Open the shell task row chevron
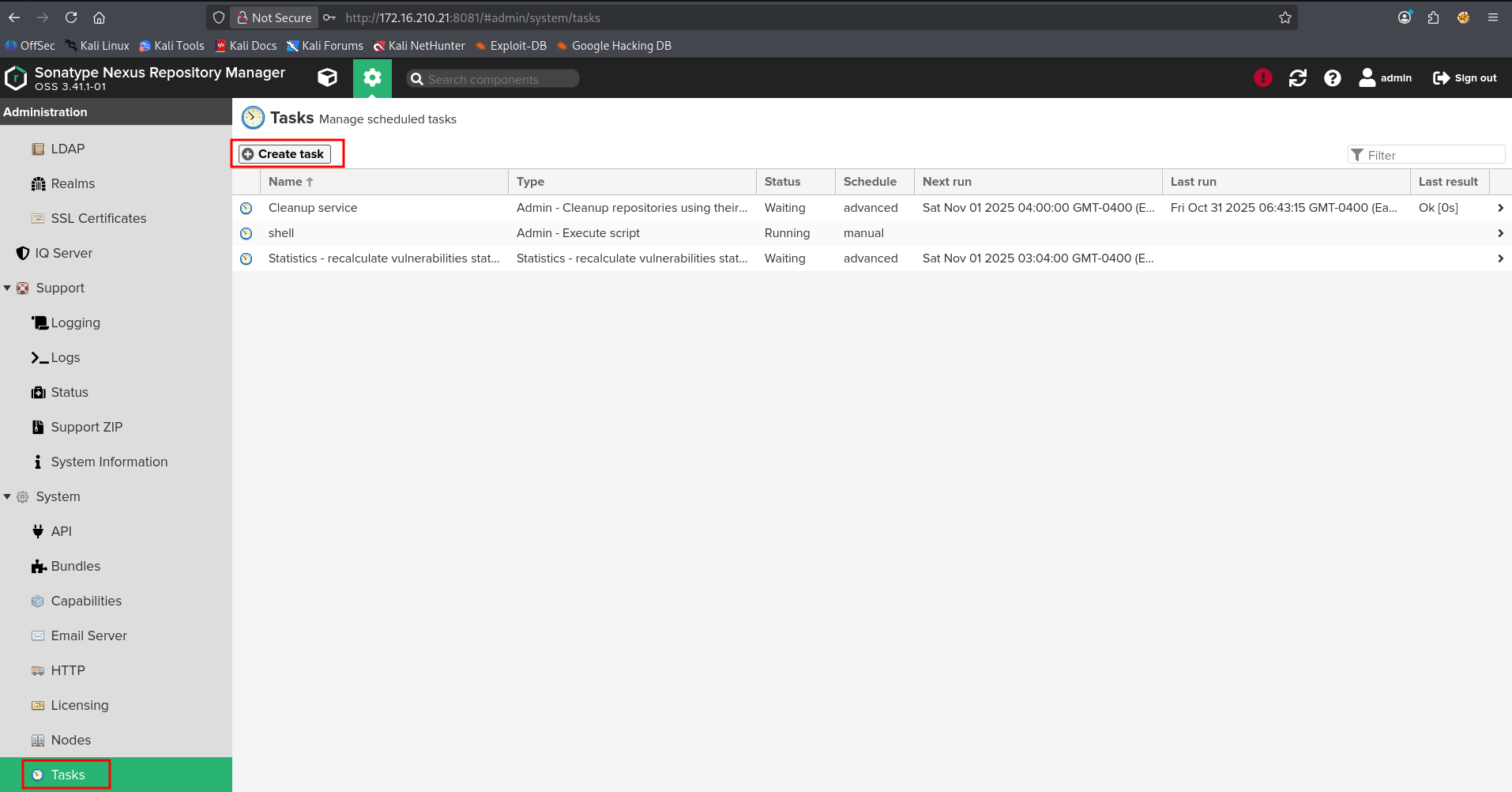 tap(1499, 233)
